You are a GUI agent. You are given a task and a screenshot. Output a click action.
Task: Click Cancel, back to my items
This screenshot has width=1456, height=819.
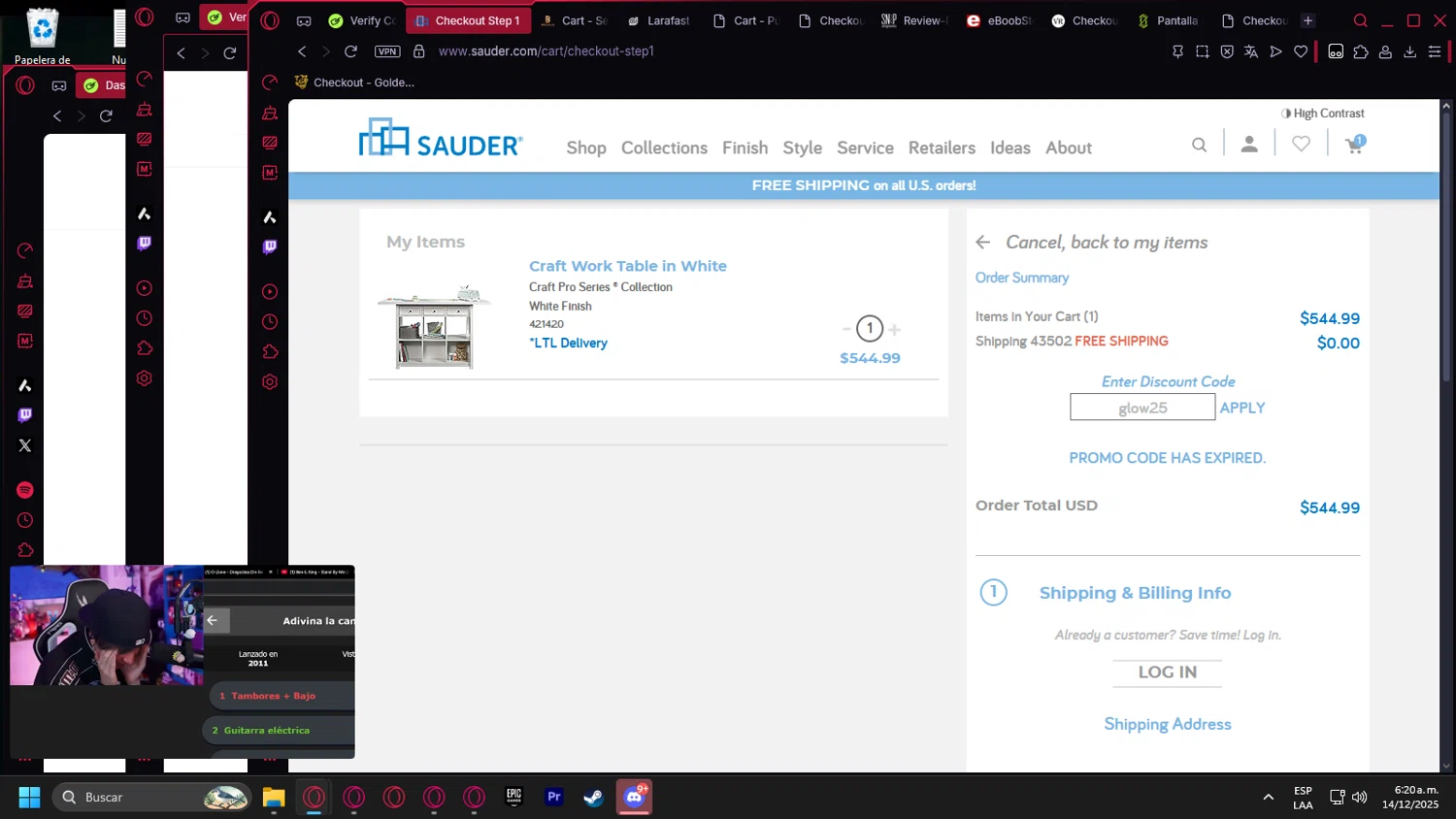tap(1107, 243)
